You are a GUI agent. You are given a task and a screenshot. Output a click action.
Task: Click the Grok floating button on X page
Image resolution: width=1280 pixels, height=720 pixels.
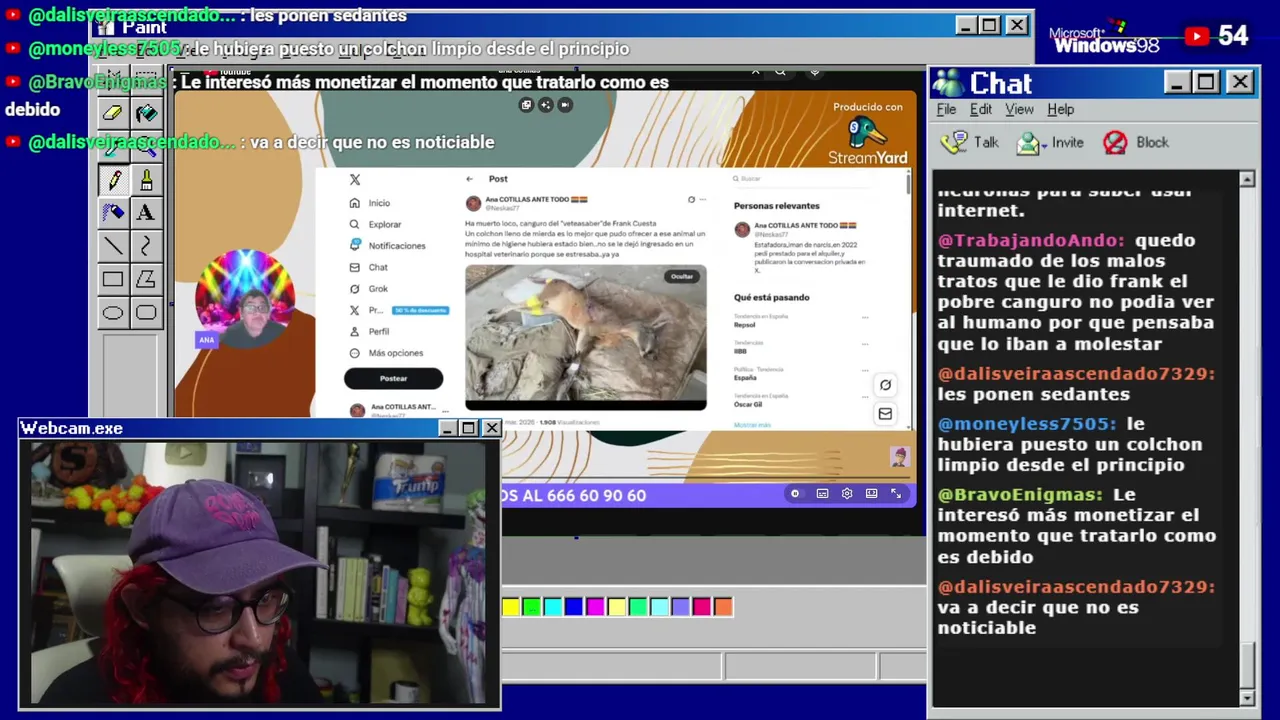click(885, 385)
